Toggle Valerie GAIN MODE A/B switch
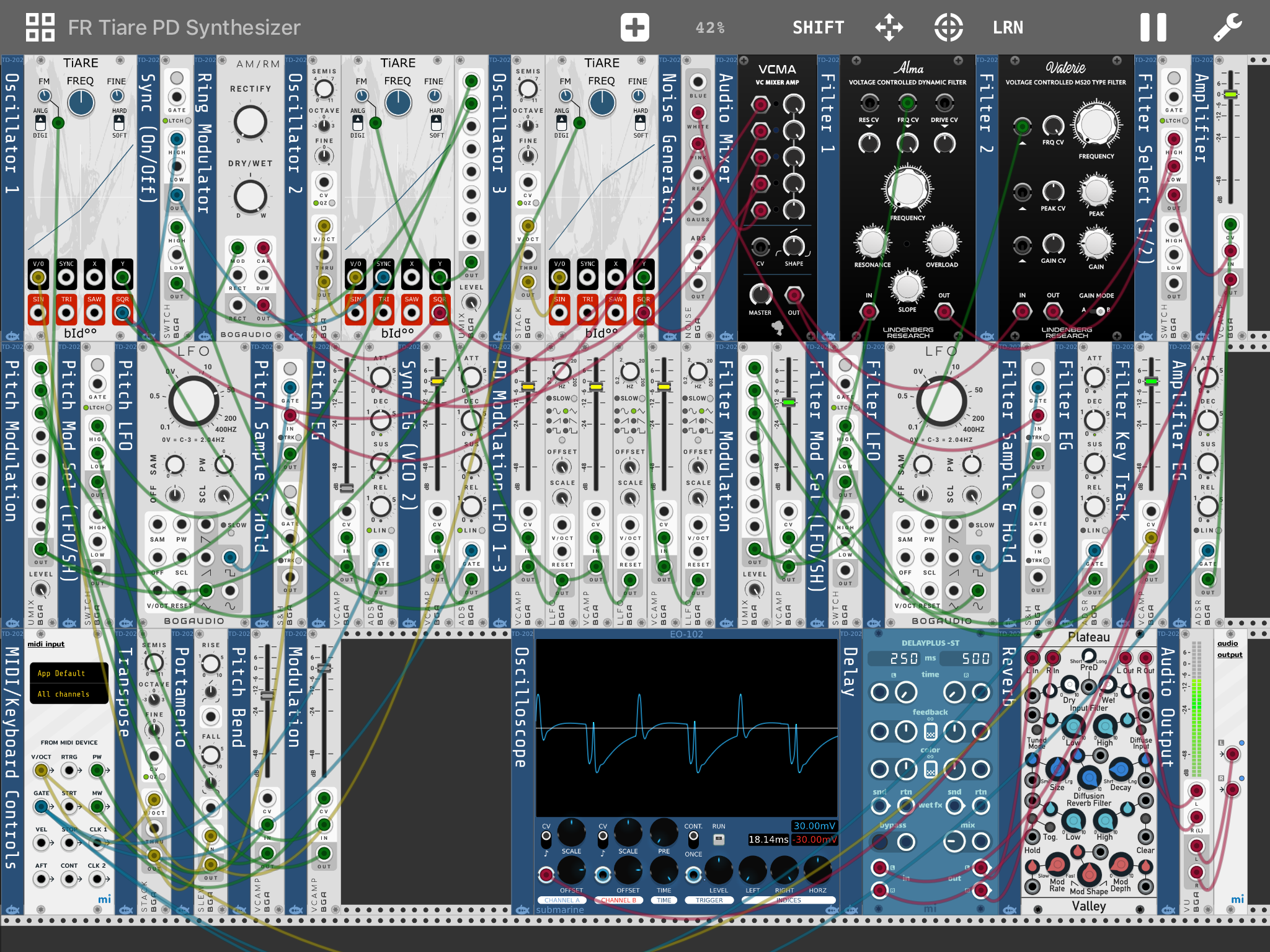This screenshot has height=952, width=1270. 1096,311
